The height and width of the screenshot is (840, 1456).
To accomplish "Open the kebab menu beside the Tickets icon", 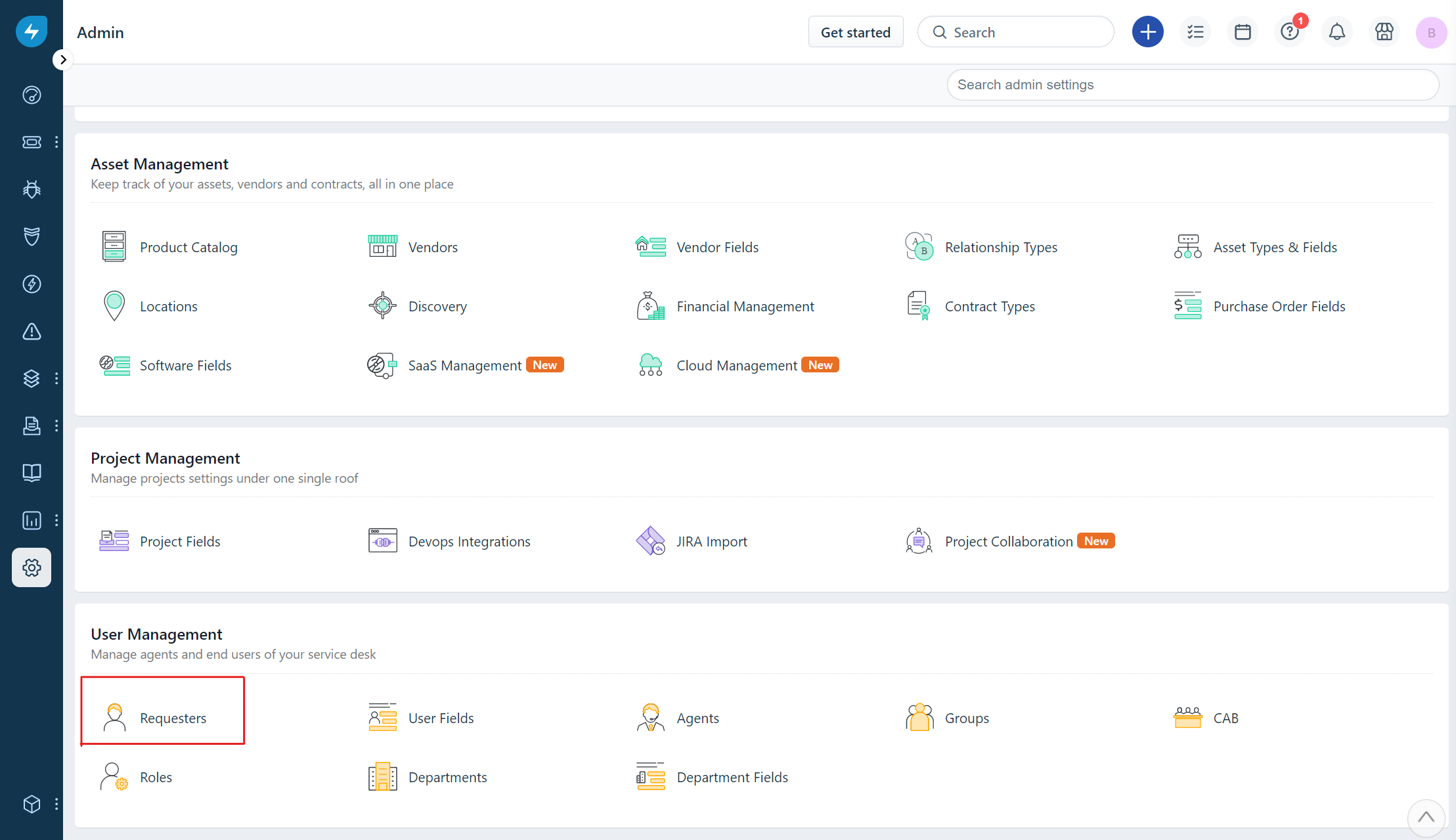I will 56,142.
